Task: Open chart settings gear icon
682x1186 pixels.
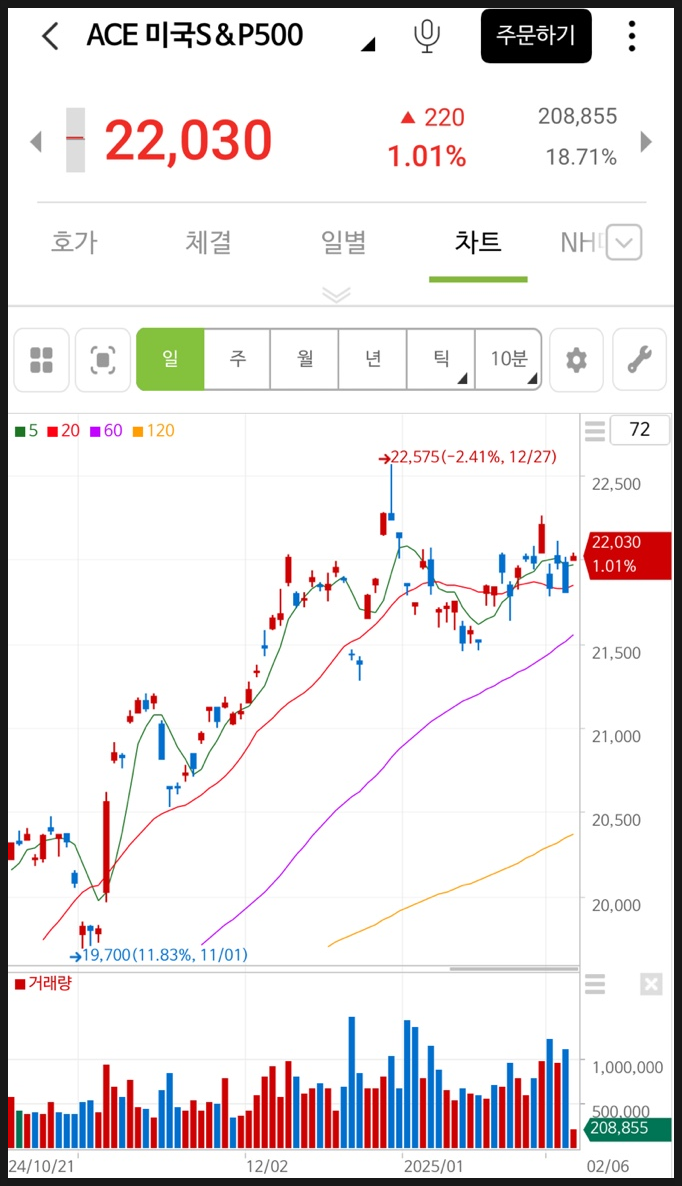Action: pos(576,360)
